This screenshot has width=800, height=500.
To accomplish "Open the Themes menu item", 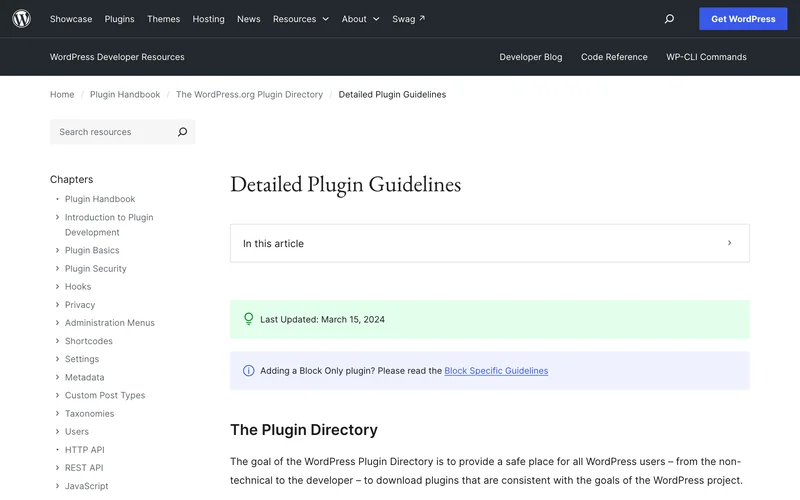I will [x=163, y=19].
